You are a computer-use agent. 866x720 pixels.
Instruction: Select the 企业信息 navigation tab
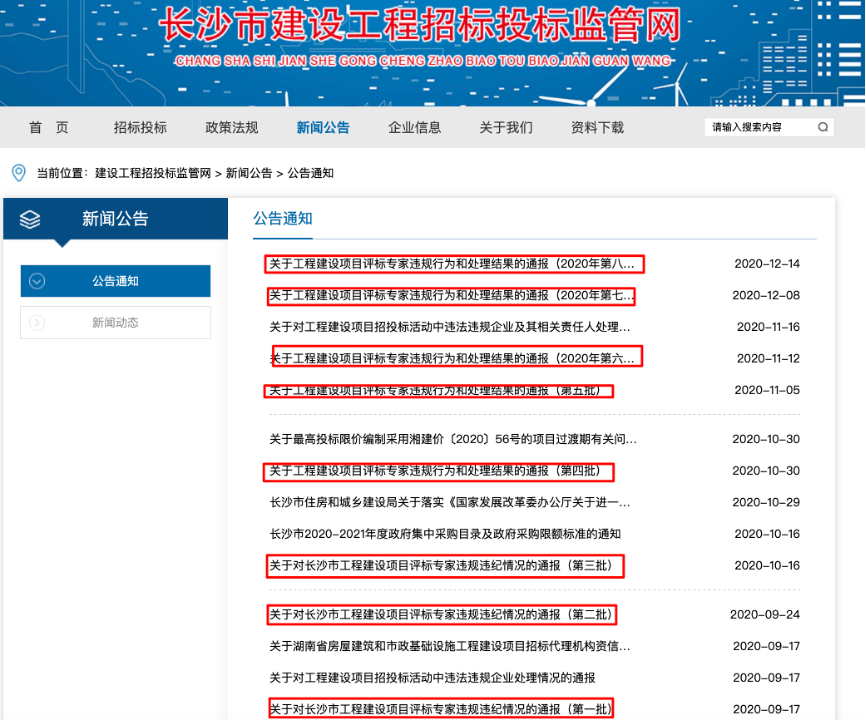tap(415, 127)
